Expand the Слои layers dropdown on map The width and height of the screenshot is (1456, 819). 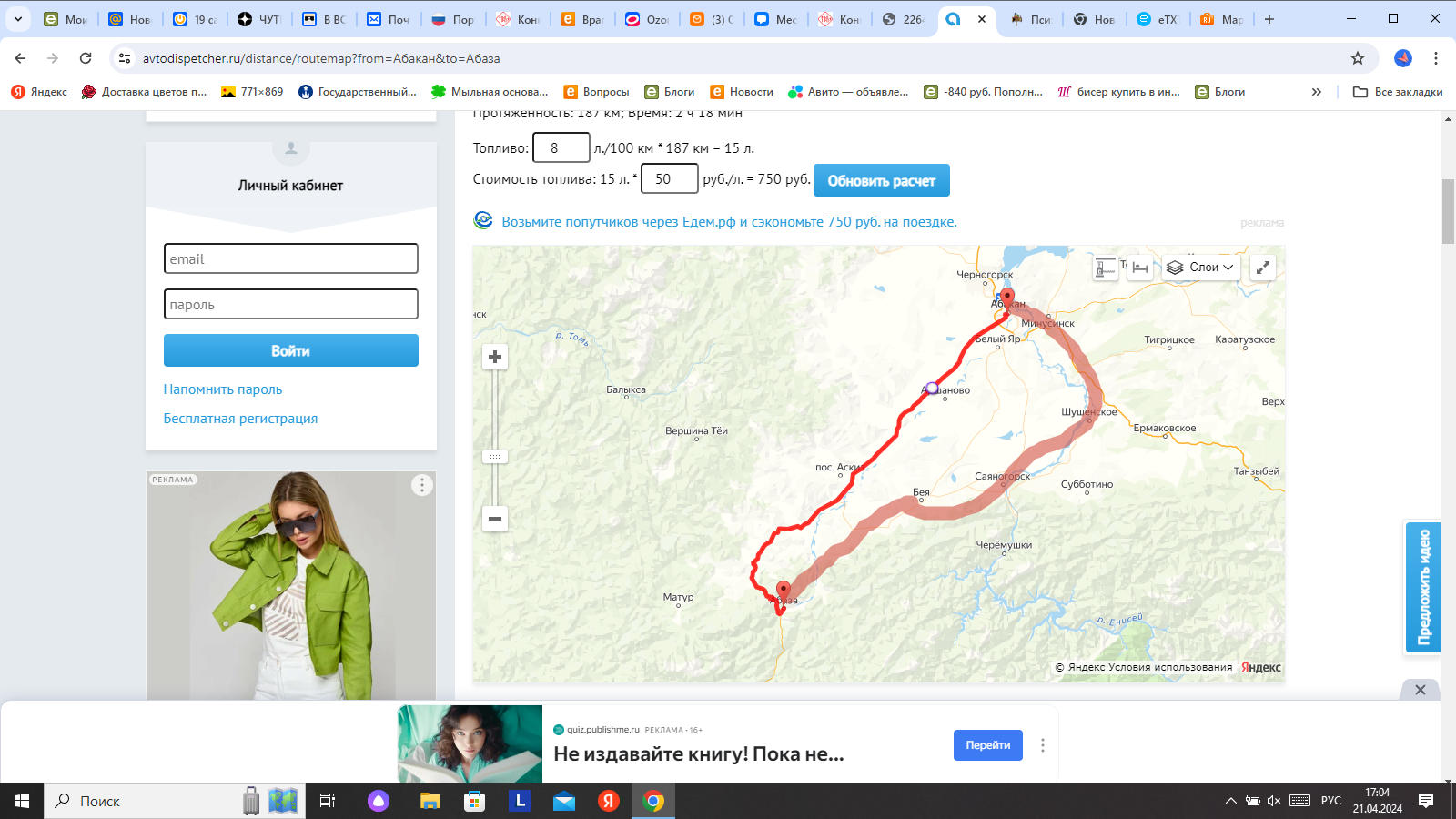[x=1201, y=268]
